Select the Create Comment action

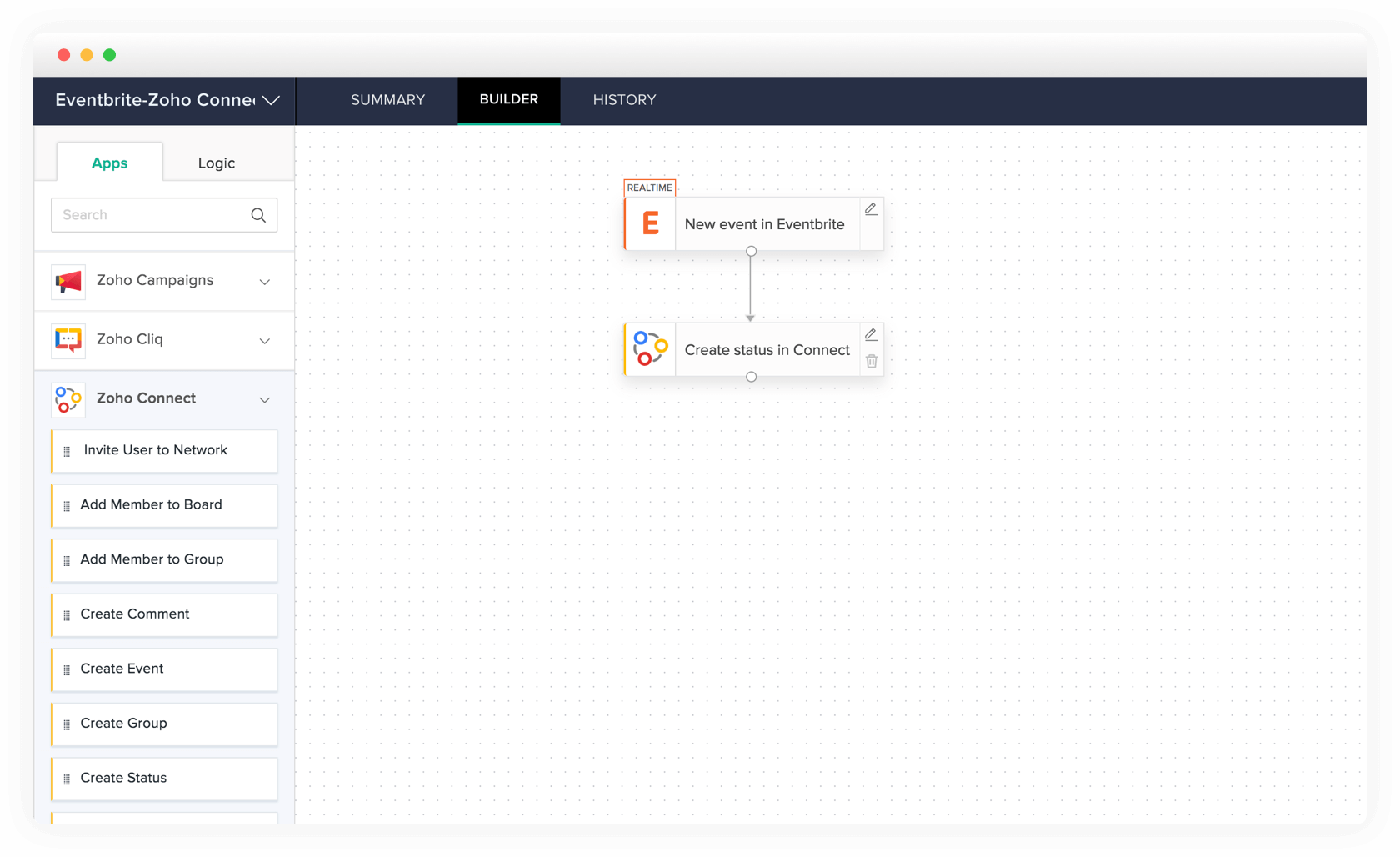[164, 614]
